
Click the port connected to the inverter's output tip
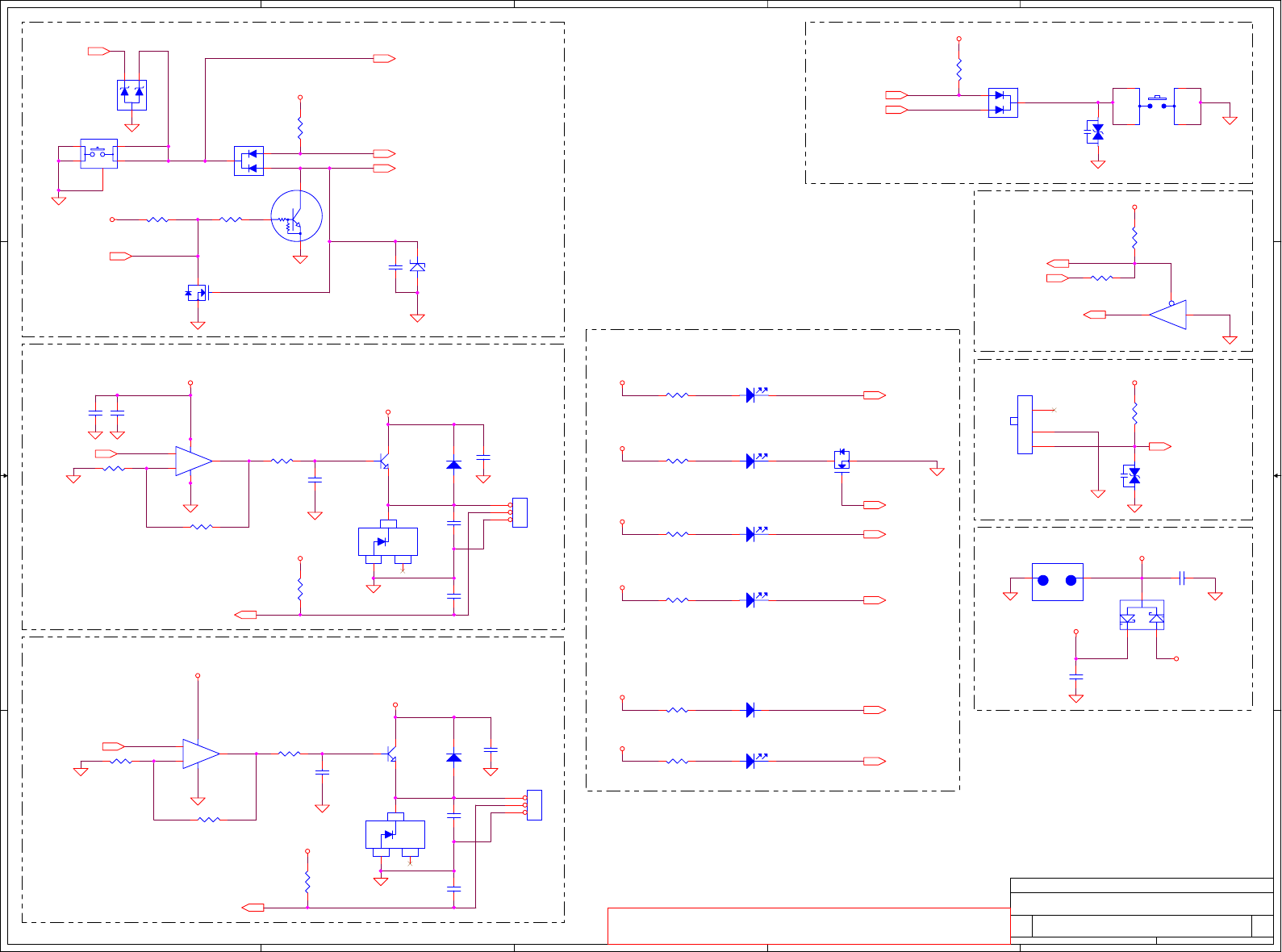[x=1095, y=315]
